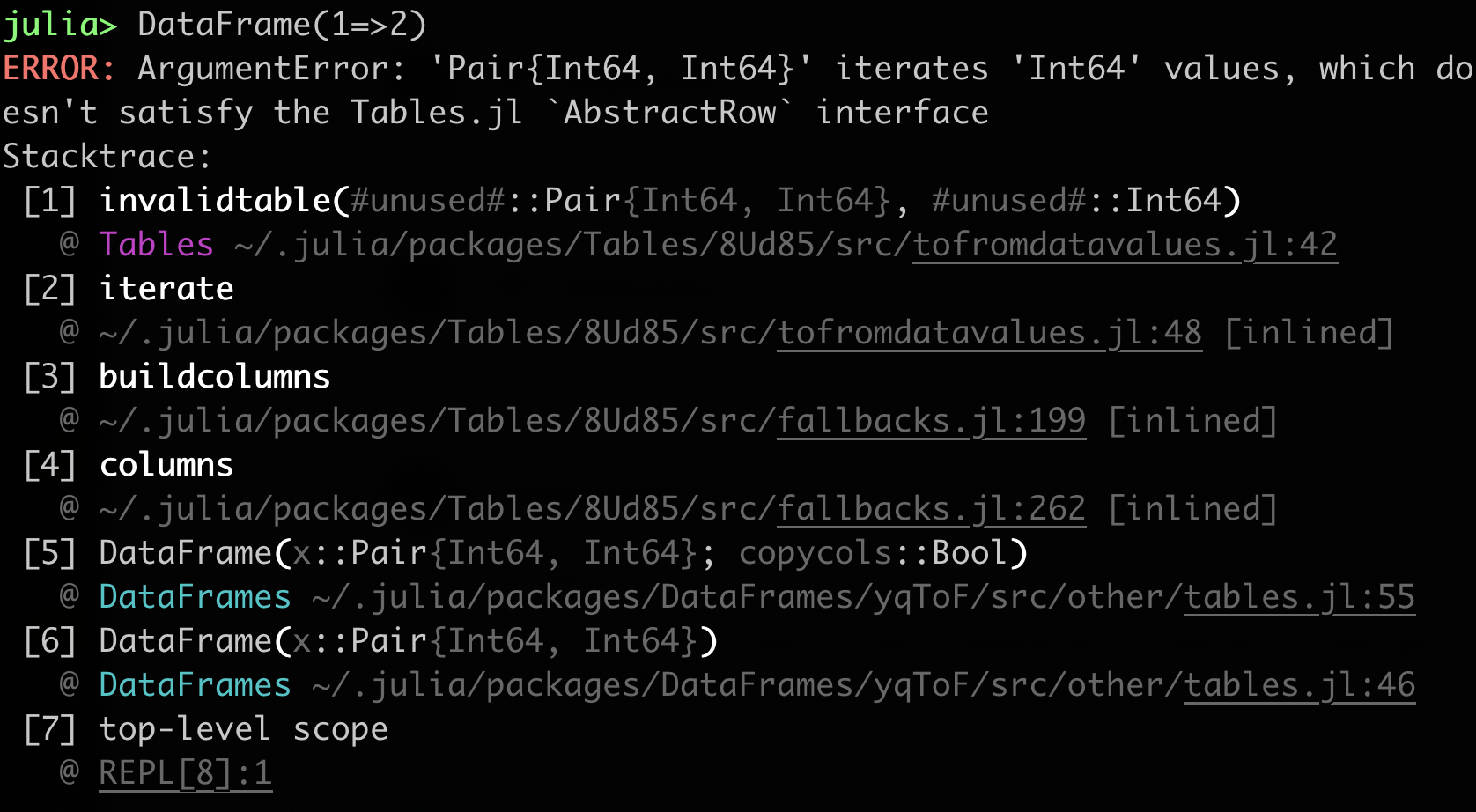
Task: Click the columns frame name
Action: (166, 465)
